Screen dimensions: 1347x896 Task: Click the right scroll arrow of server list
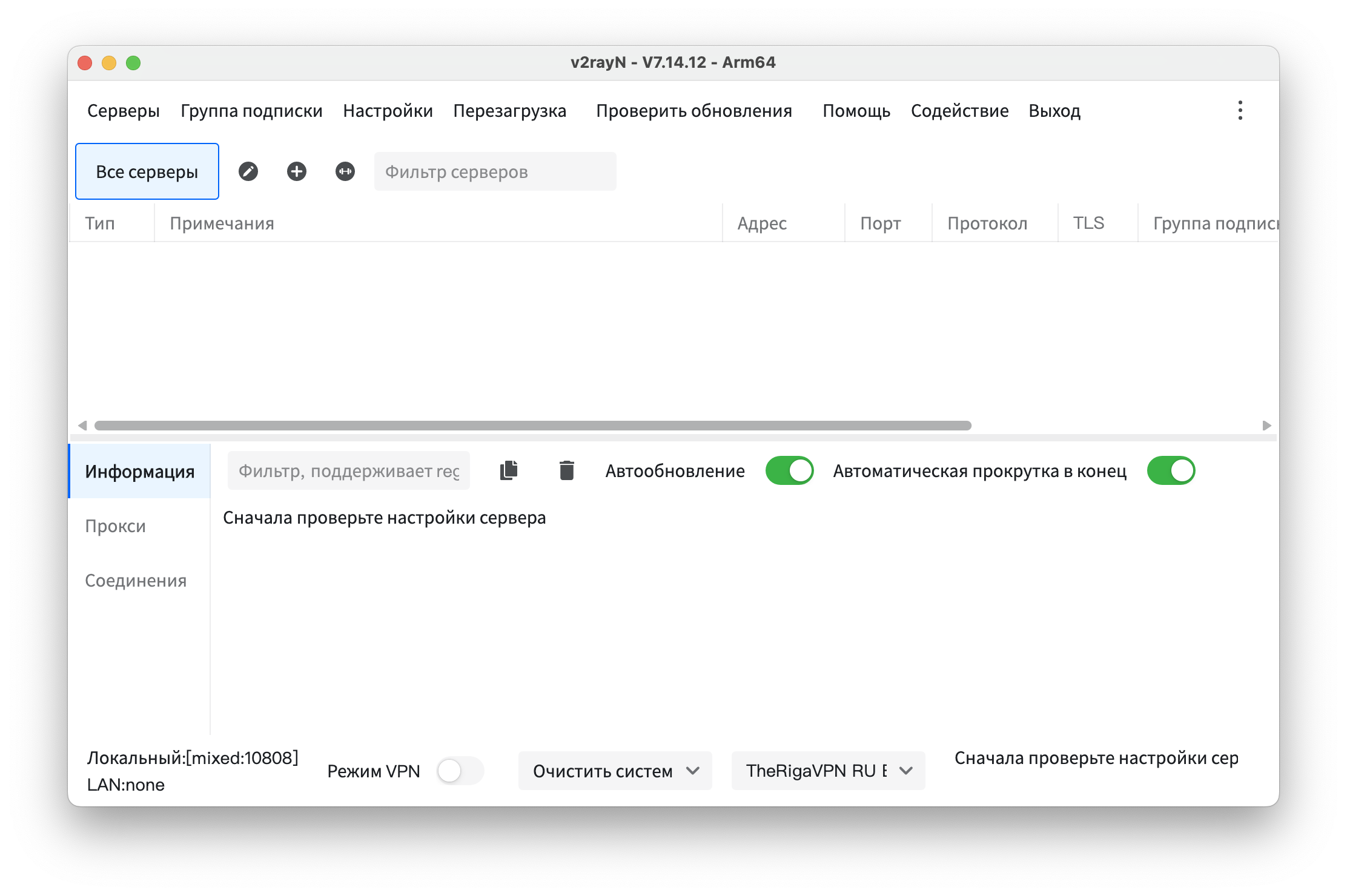coord(1266,426)
